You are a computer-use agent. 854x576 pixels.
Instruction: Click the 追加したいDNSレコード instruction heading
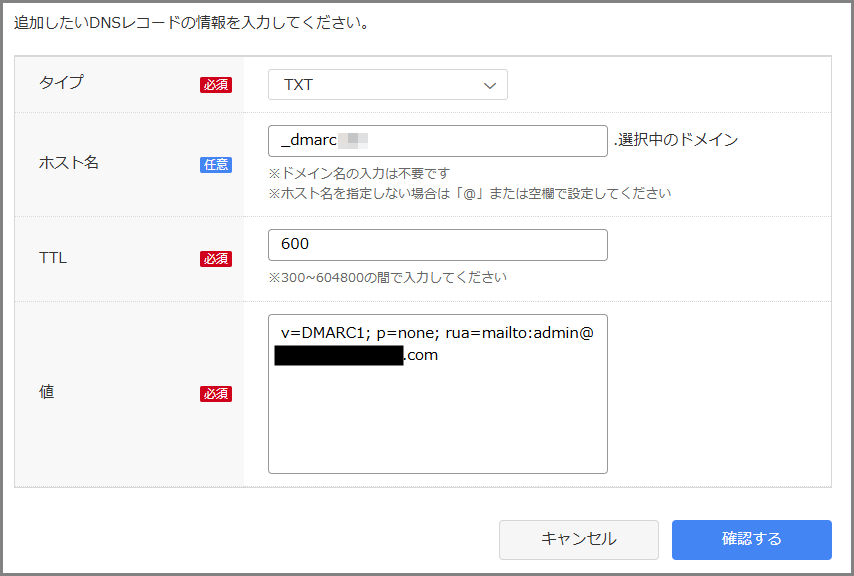(190, 22)
